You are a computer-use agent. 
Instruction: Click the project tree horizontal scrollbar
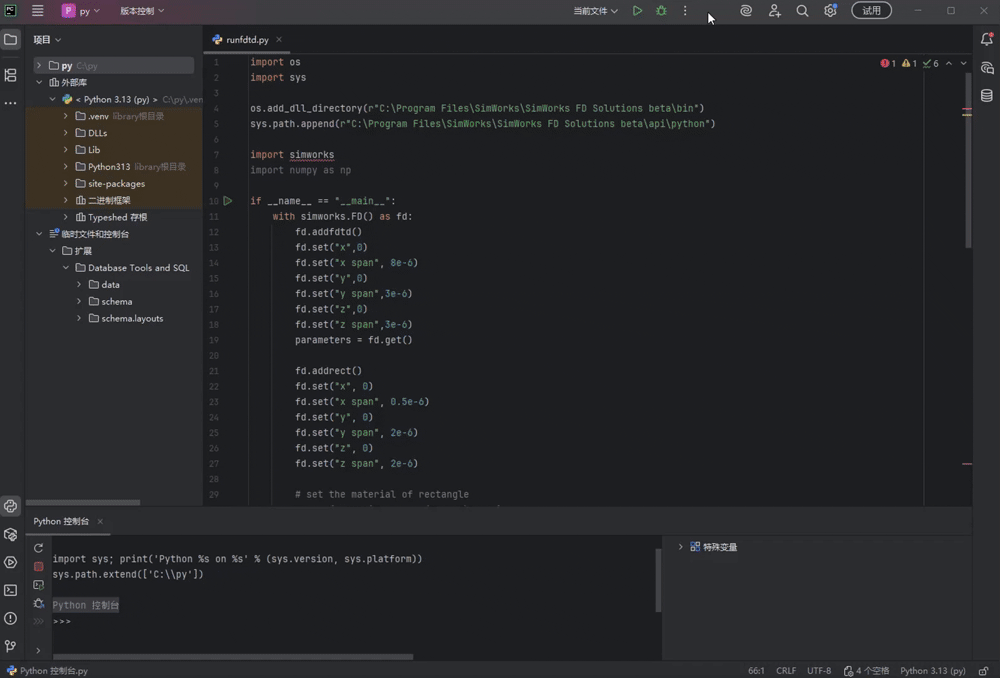click(83, 503)
